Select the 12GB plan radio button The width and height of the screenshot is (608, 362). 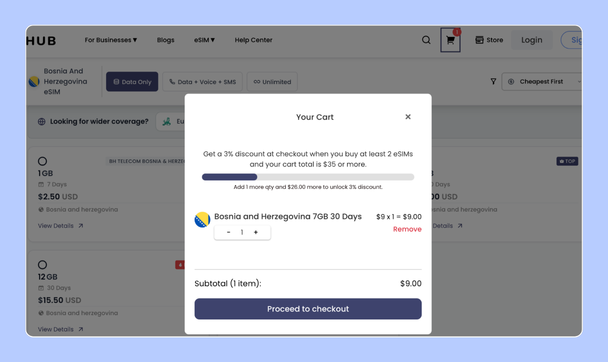point(43,265)
